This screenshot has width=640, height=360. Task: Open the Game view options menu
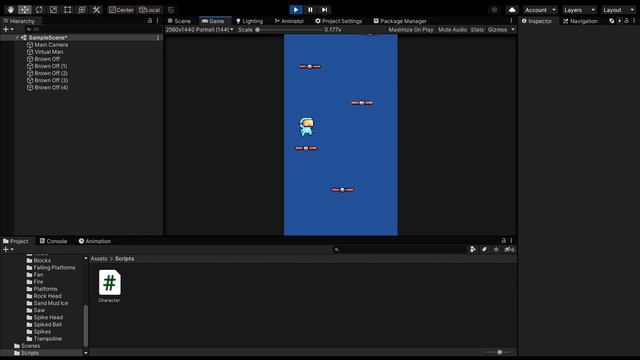511,20
